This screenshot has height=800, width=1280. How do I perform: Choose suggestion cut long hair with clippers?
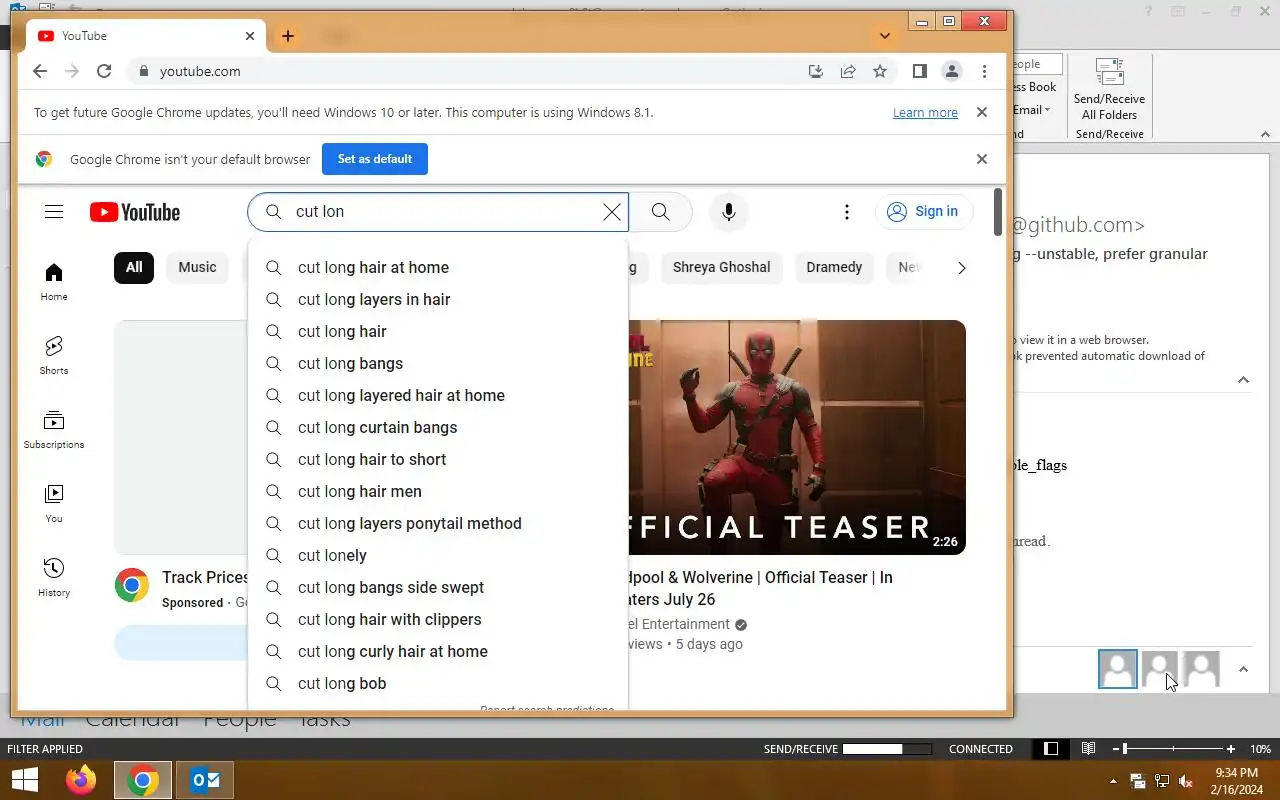point(438,619)
